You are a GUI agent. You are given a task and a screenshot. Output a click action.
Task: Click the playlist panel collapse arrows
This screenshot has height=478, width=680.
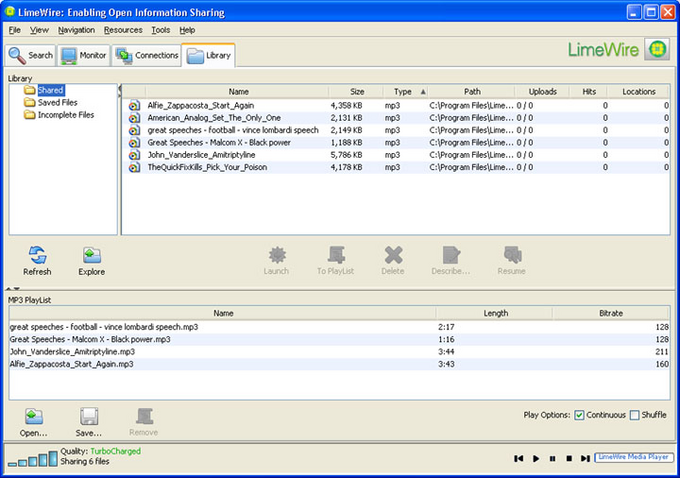tap(13, 288)
